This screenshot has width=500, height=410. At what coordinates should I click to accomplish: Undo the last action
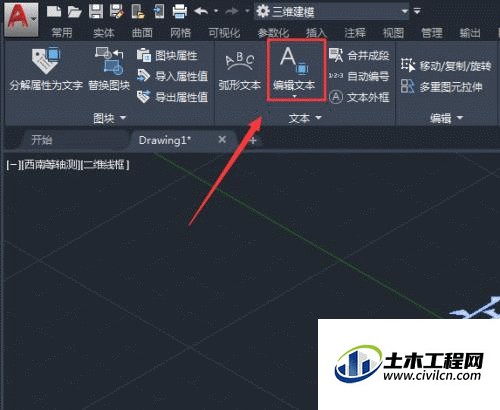point(201,11)
